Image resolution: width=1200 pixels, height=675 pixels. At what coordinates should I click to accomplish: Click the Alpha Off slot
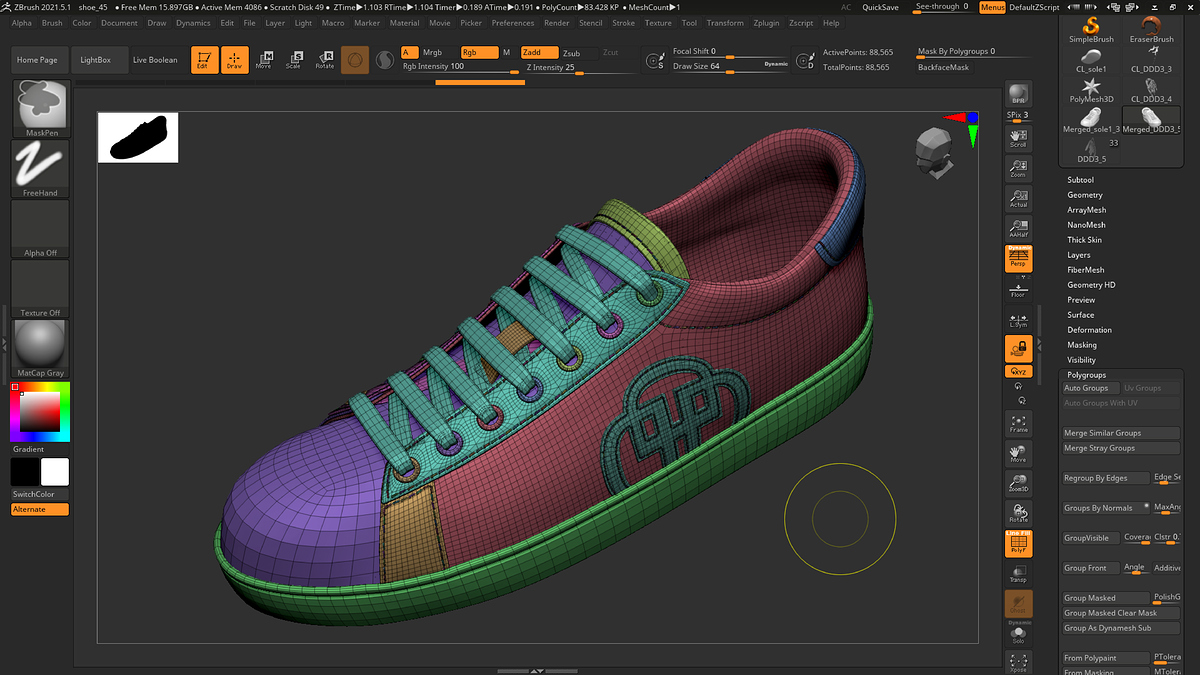[40, 229]
